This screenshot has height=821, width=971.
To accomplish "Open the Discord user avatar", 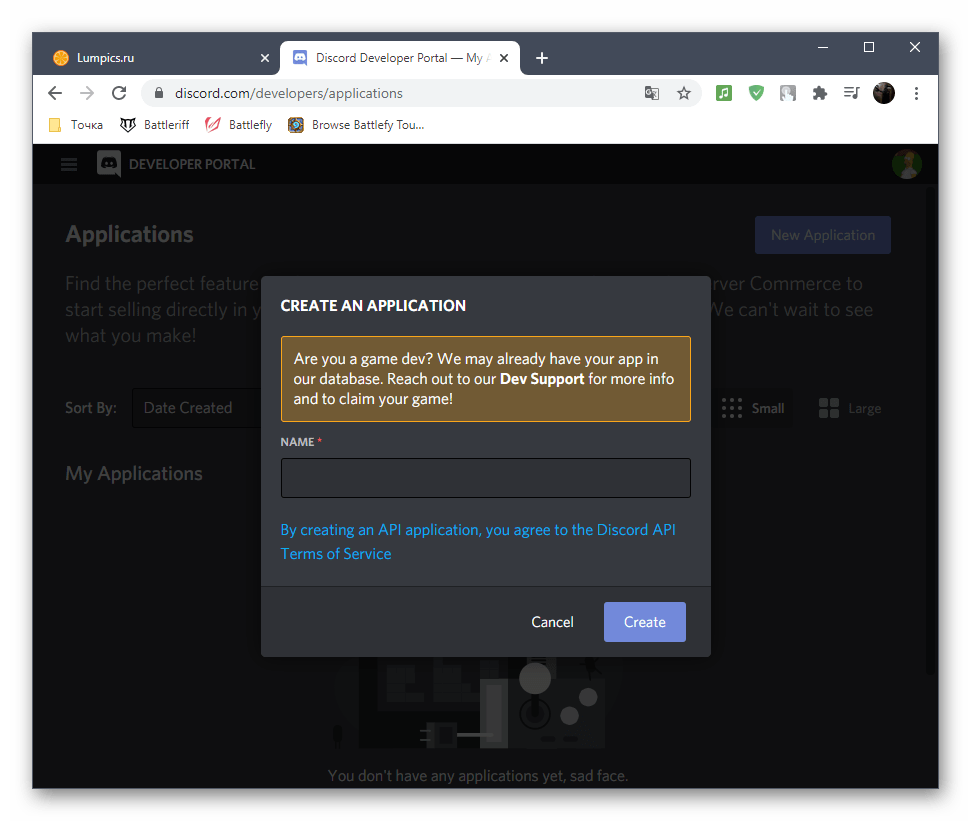I will [907, 164].
